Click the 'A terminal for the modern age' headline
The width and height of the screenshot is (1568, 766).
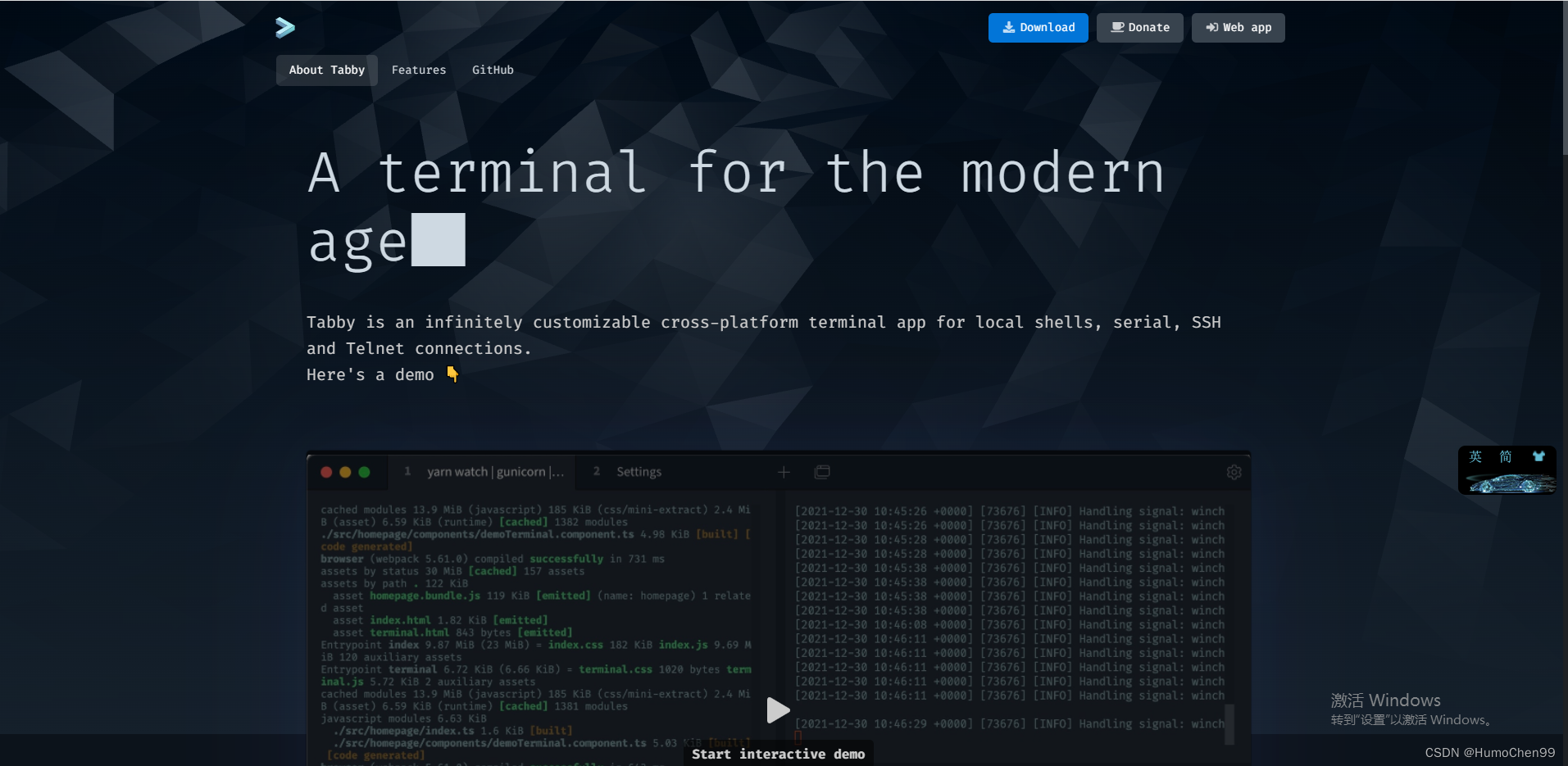click(x=735, y=207)
